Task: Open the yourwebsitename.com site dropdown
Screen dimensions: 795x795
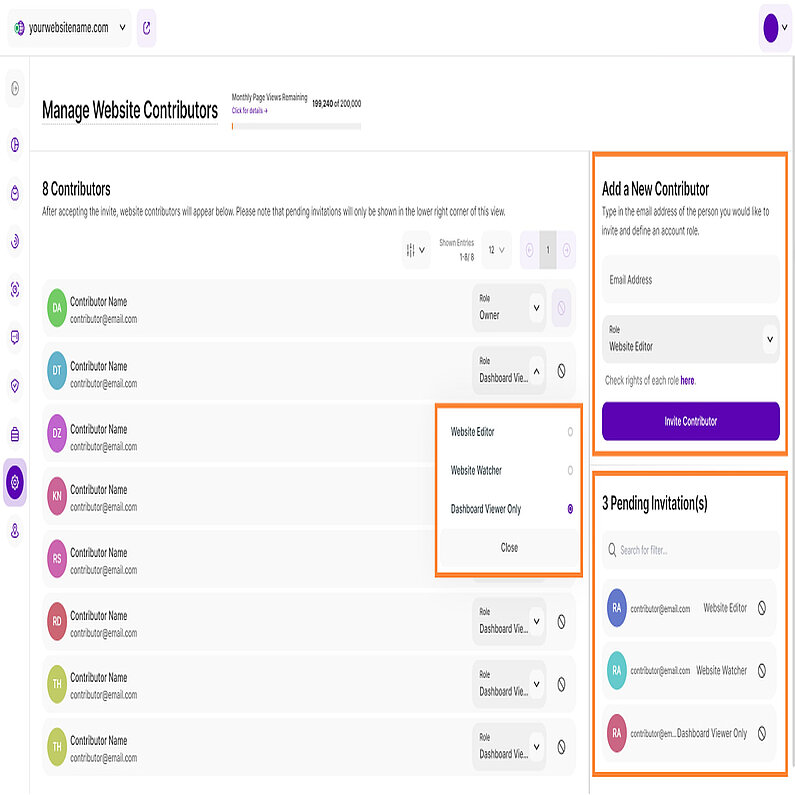Action: pyautogui.click(x=68, y=28)
